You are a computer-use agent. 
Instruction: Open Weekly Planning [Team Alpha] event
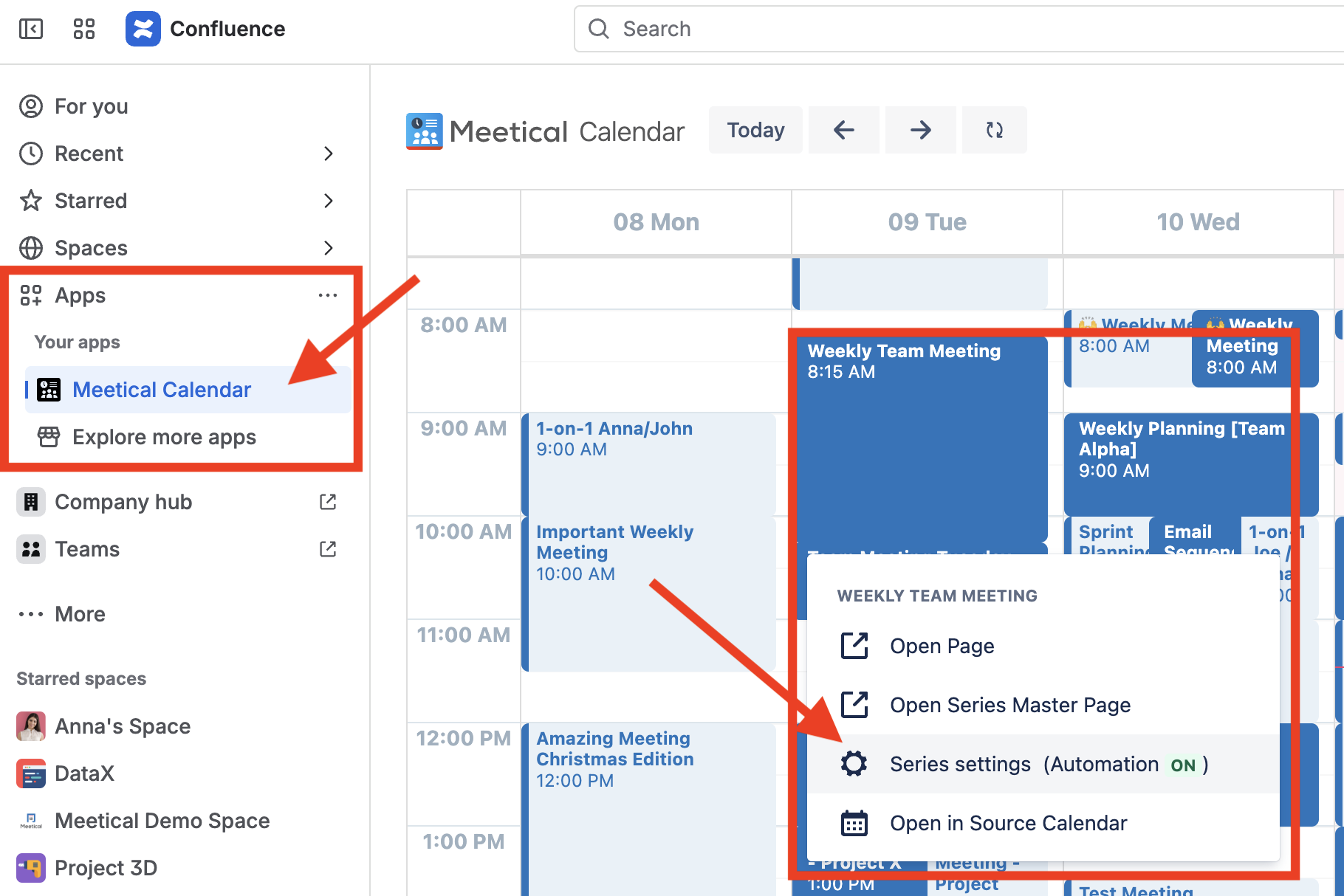(x=1190, y=464)
